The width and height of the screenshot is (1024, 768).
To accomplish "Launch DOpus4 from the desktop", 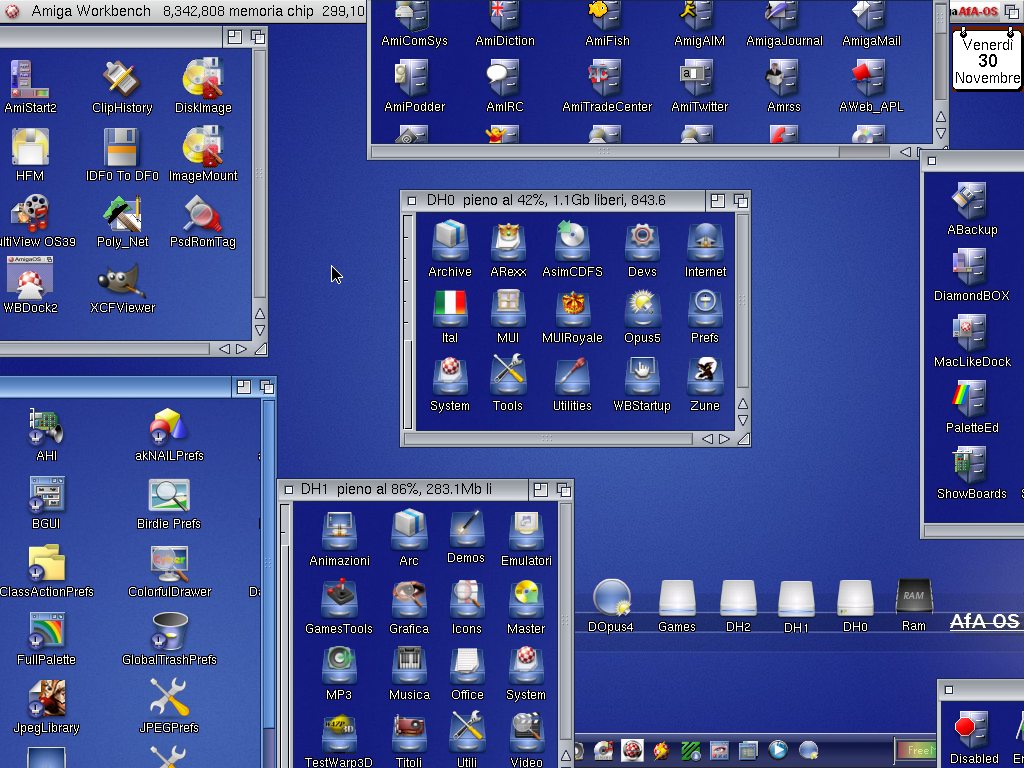I will tap(610, 598).
